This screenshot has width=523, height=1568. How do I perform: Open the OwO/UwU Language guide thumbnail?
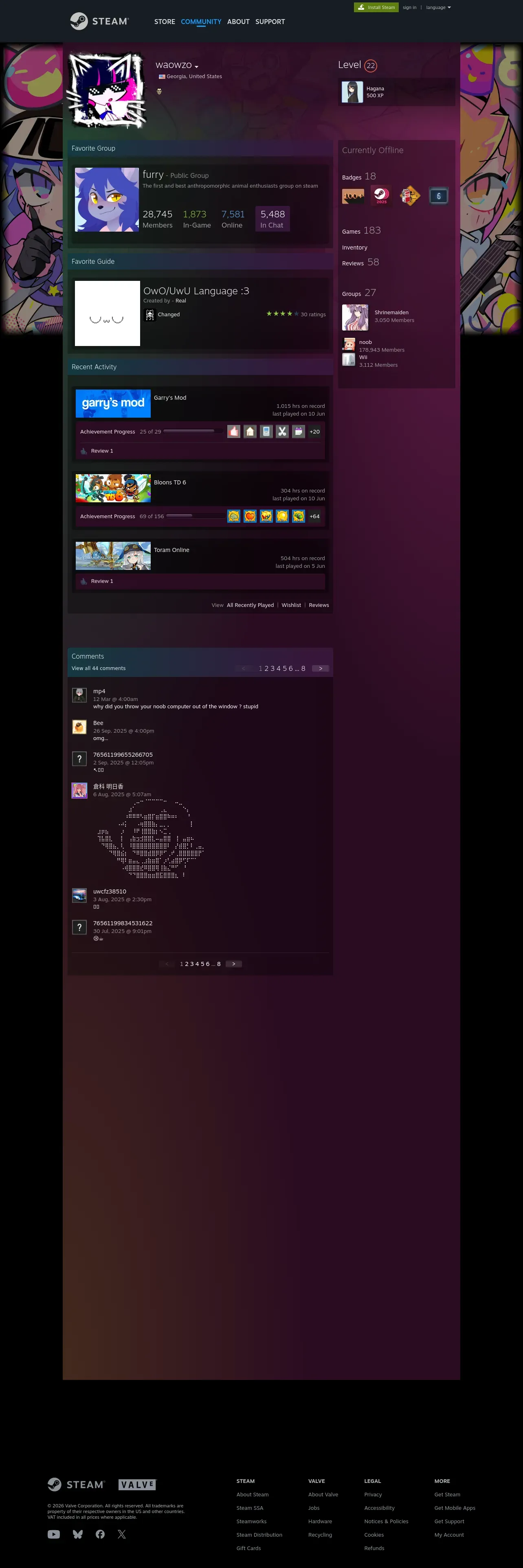pyautogui.click(x=107, y=313)
